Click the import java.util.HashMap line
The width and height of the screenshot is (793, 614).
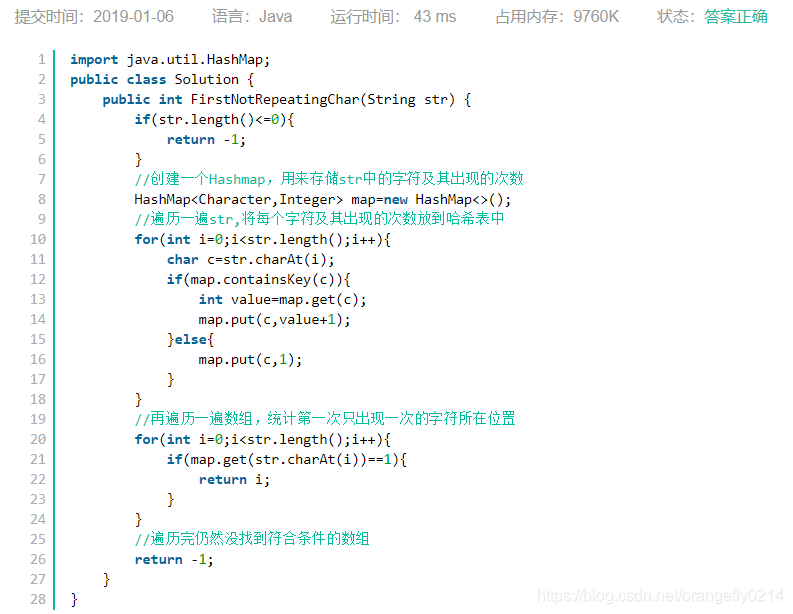(x=170, y=60)
